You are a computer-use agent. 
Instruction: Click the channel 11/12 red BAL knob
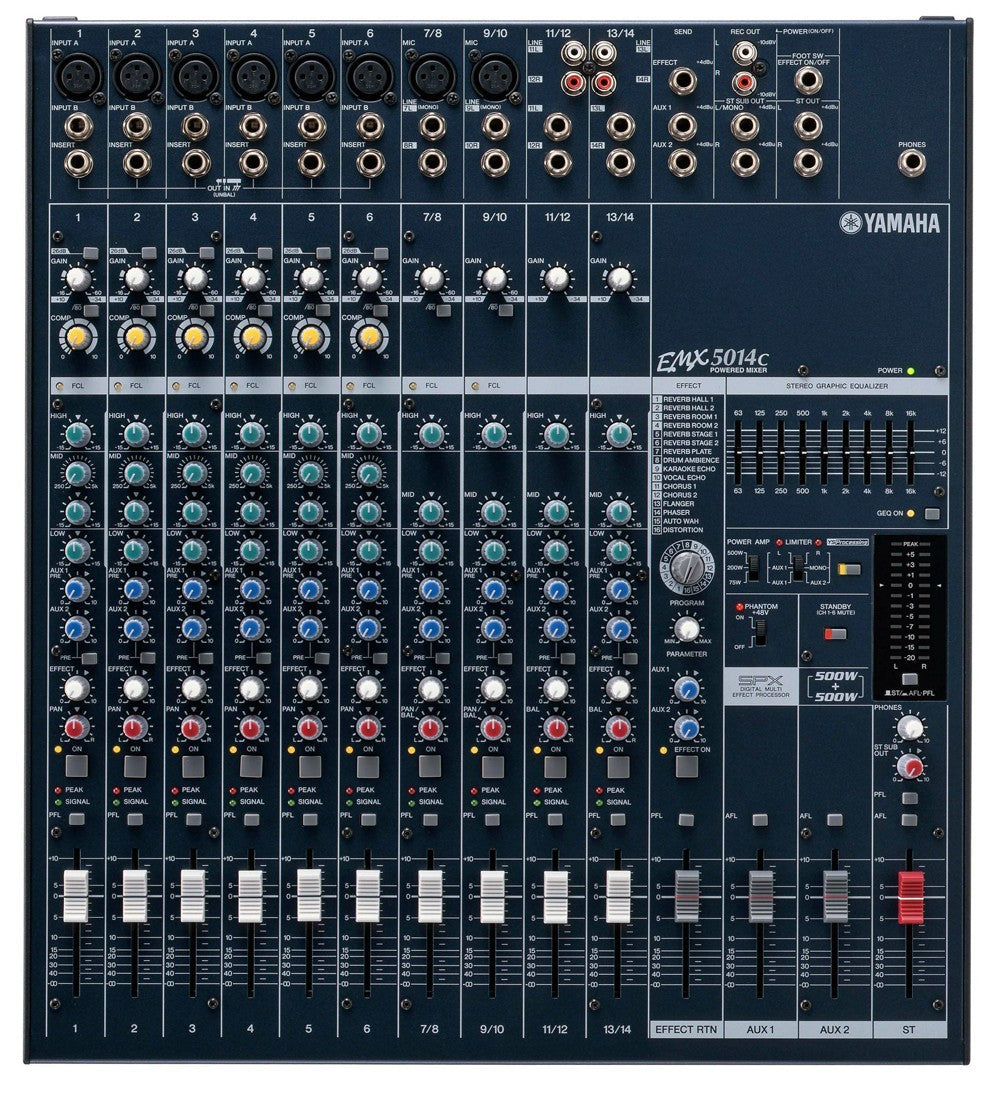[x=556, y=728]
